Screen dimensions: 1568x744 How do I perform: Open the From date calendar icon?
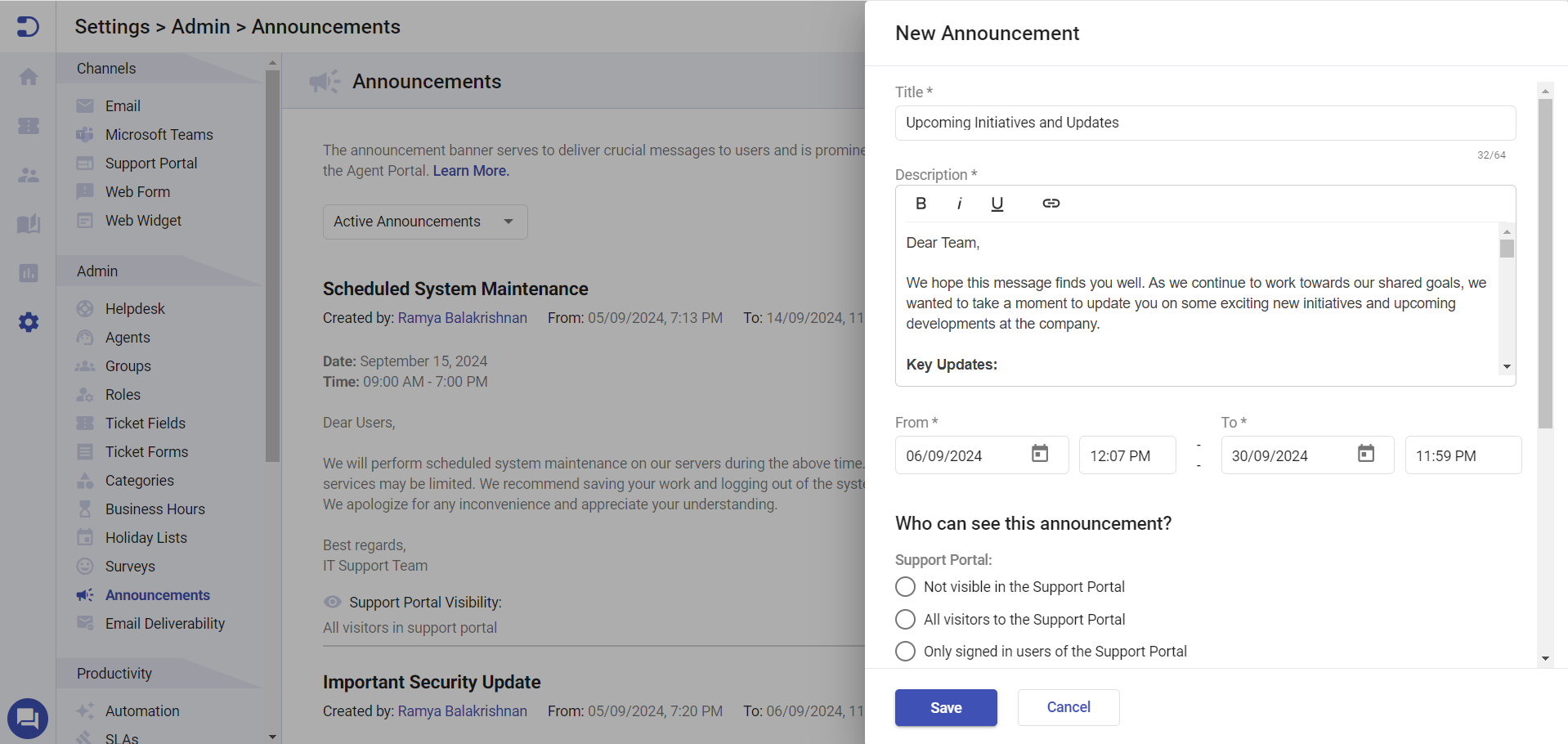[1039, 452]
